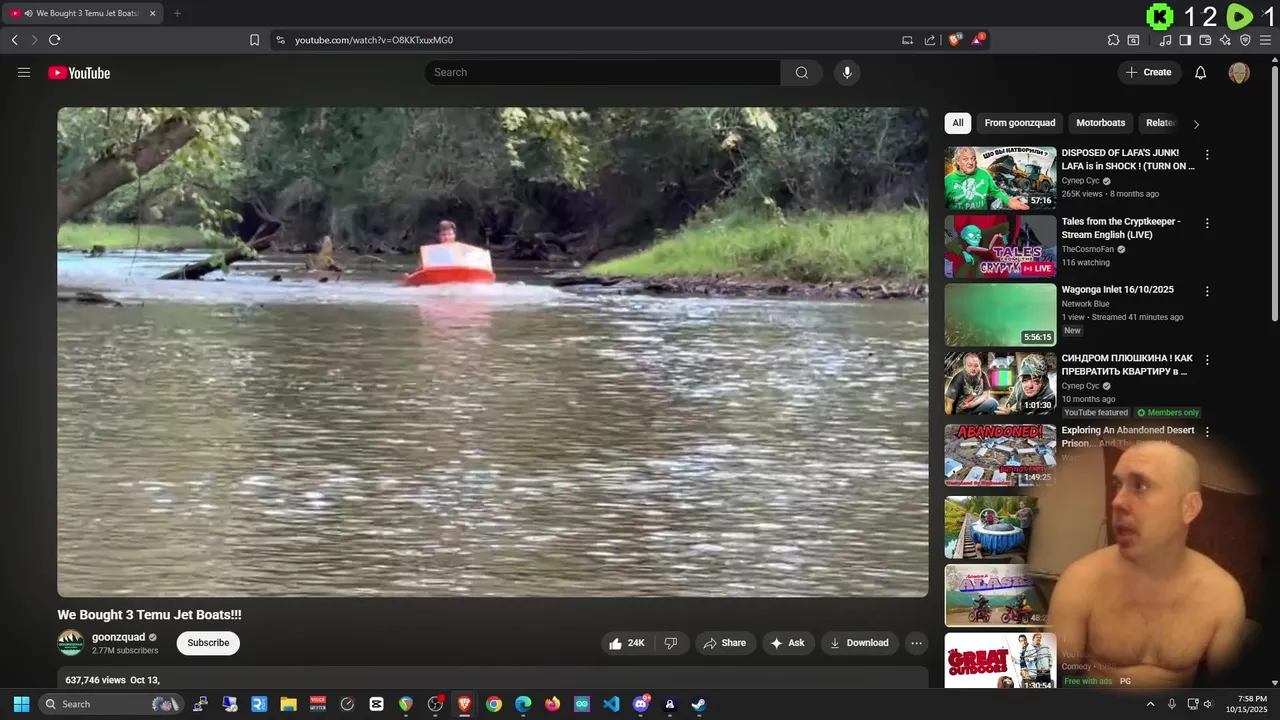Go back in the browser
This screenshot has height=720, width=1280.
coord(14,40)
